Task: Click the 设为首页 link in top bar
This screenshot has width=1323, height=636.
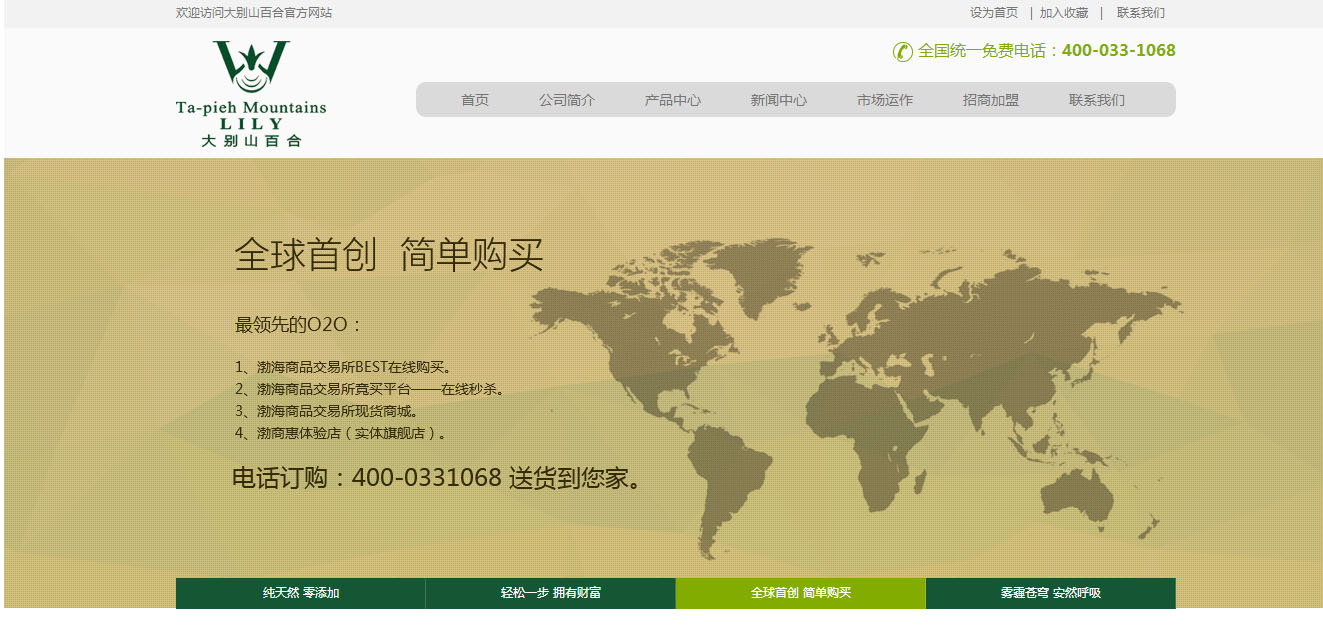Action: pos(993,13)
